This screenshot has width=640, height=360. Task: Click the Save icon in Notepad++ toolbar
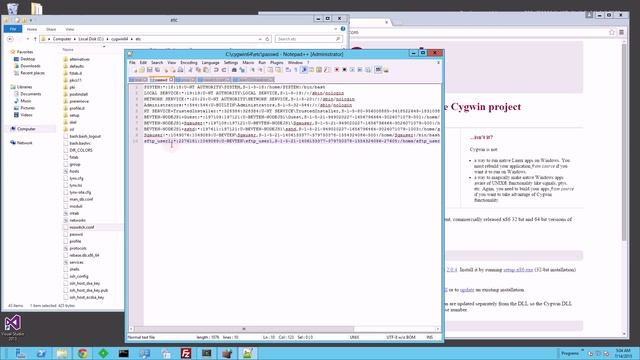[149, 70]
